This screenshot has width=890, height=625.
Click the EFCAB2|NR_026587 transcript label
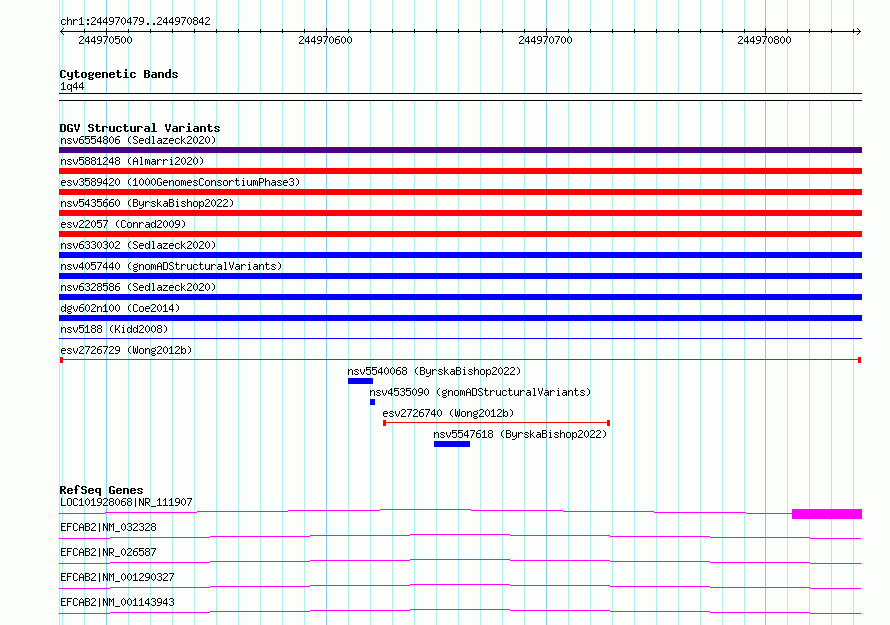108,552
